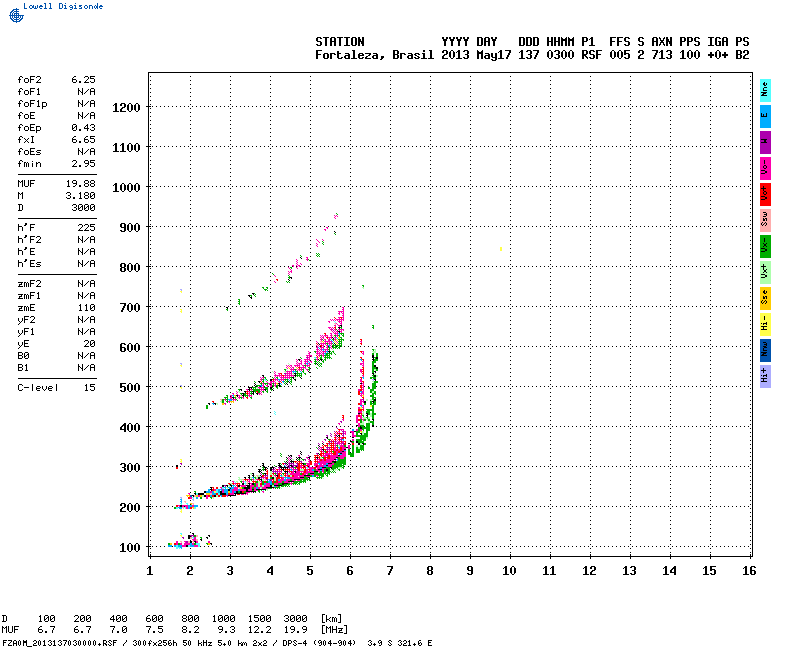800x650 pixels.
Task: Select the pink Ssw legend swatch
Action: 765,220
